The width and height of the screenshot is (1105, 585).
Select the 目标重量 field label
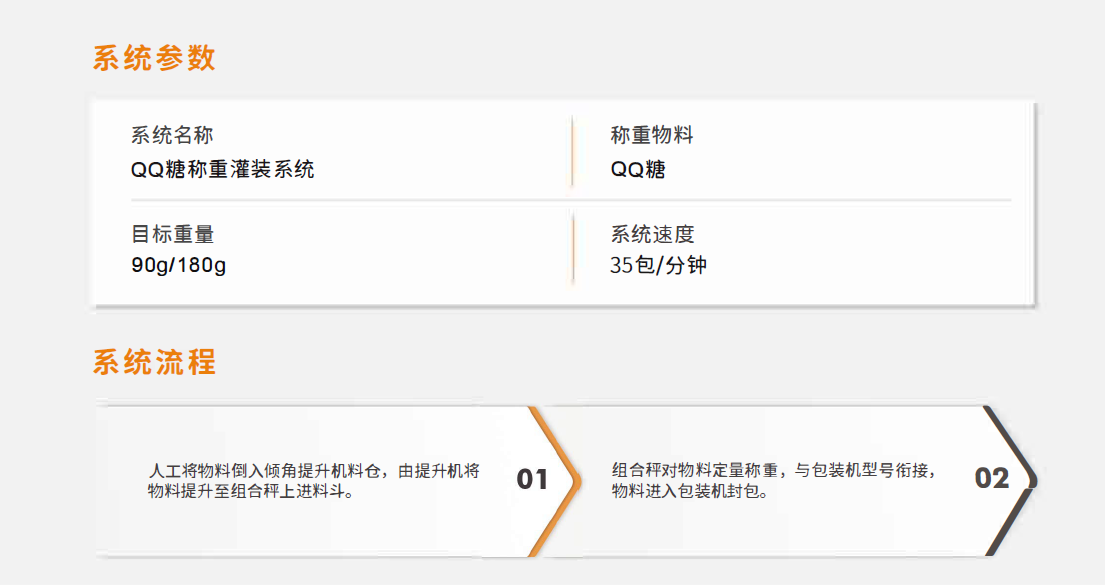[x=173, y=234]
